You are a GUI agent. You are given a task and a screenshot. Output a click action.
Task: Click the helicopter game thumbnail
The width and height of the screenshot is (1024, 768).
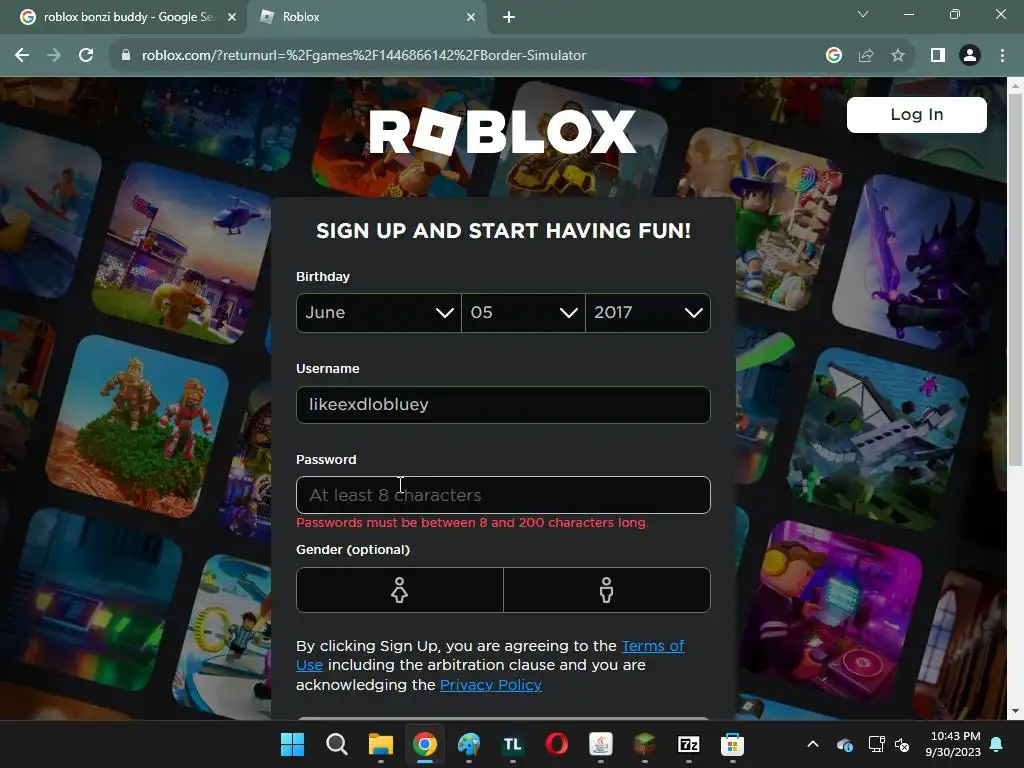point(184,252)
